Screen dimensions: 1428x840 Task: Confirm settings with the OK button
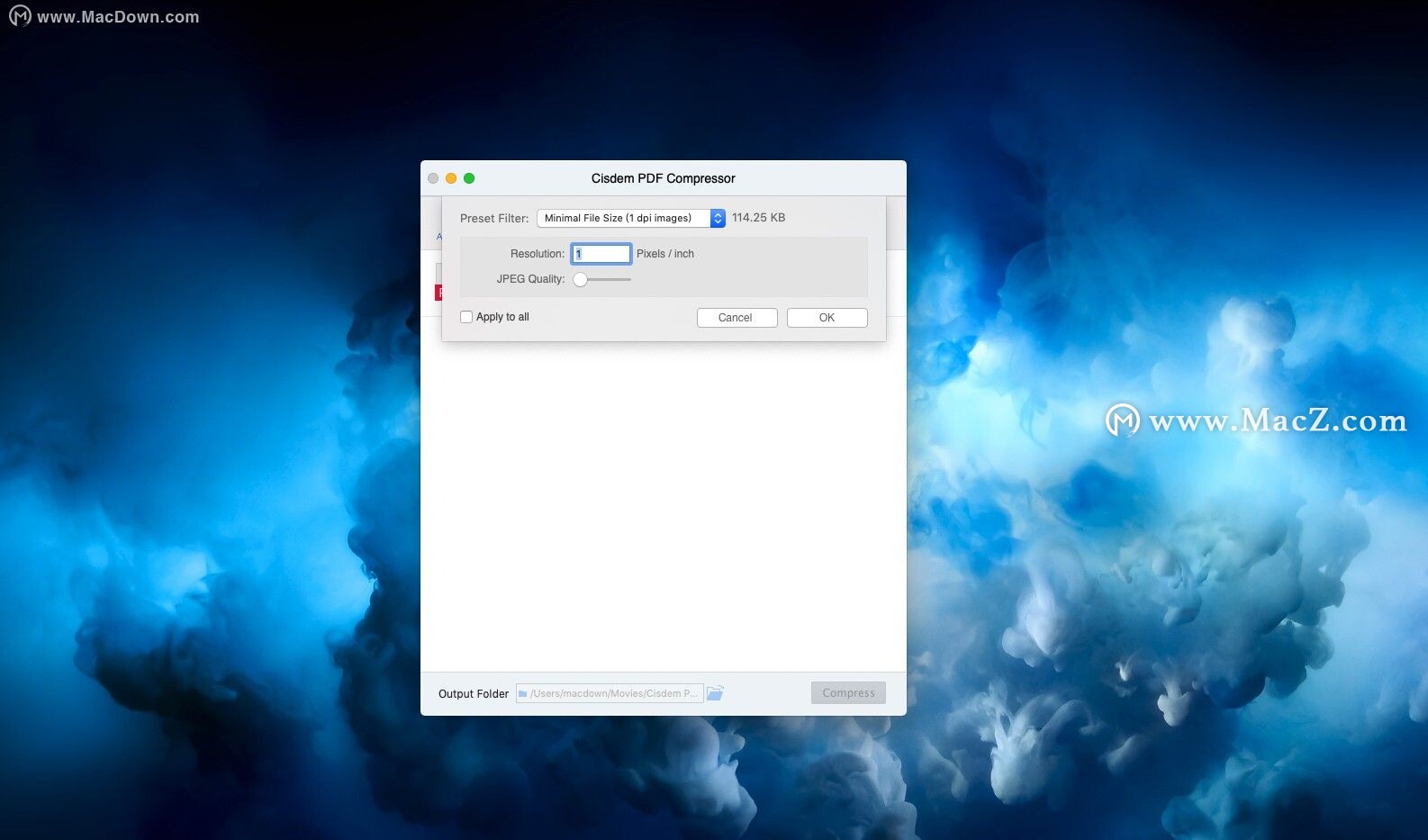point(827,318)
